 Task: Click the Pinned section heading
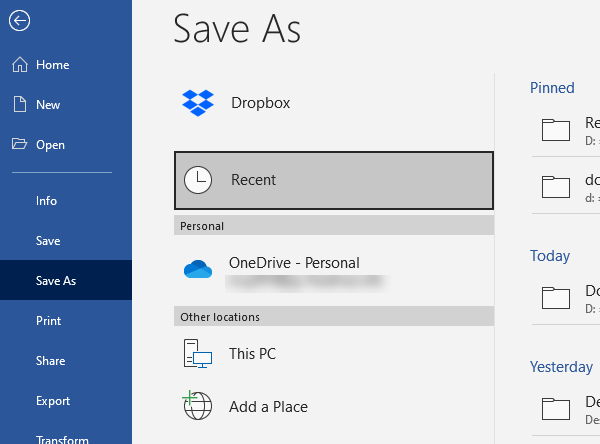point(552,88)
